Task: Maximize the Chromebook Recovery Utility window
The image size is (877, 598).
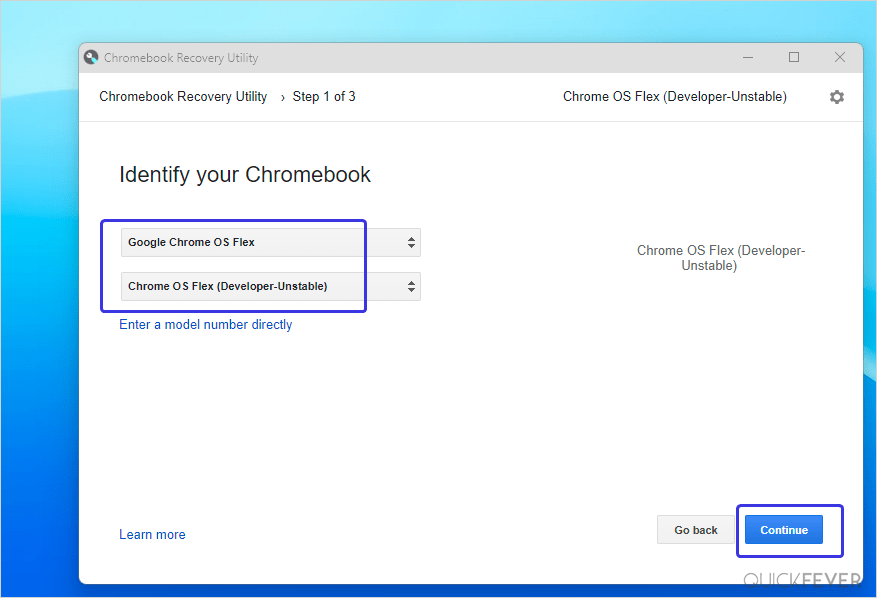Action: pos(794,57)
